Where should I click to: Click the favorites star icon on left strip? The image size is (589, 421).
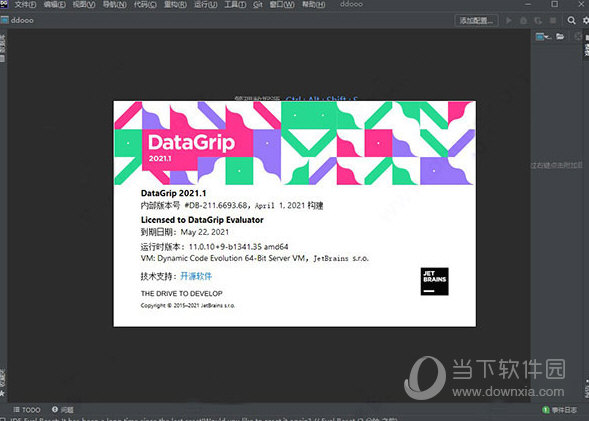click(x=2, y=393)
